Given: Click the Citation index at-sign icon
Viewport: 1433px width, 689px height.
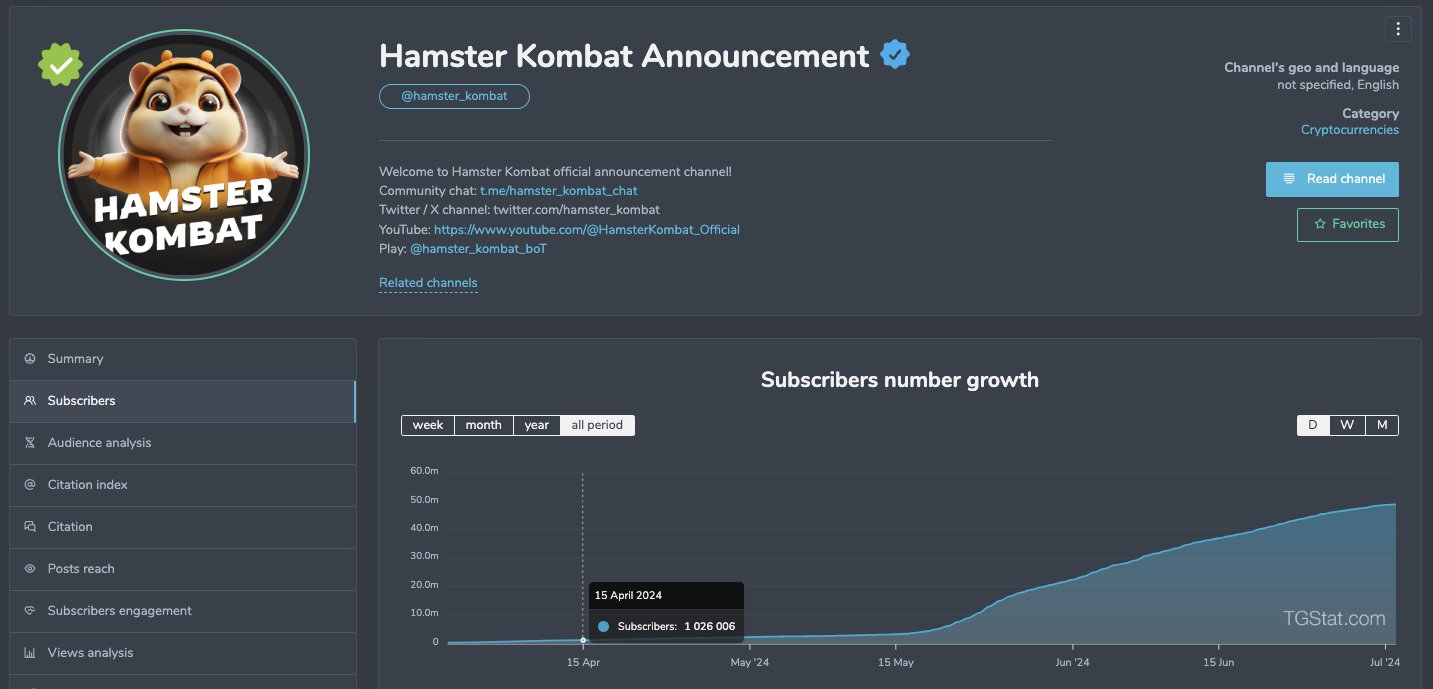Looking at the screenshot, I should pyautogui.click(x=30, y=485).
